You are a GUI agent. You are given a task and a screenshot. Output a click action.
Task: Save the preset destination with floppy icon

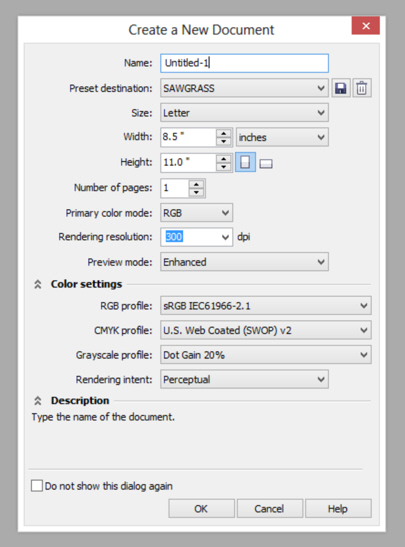340,88
